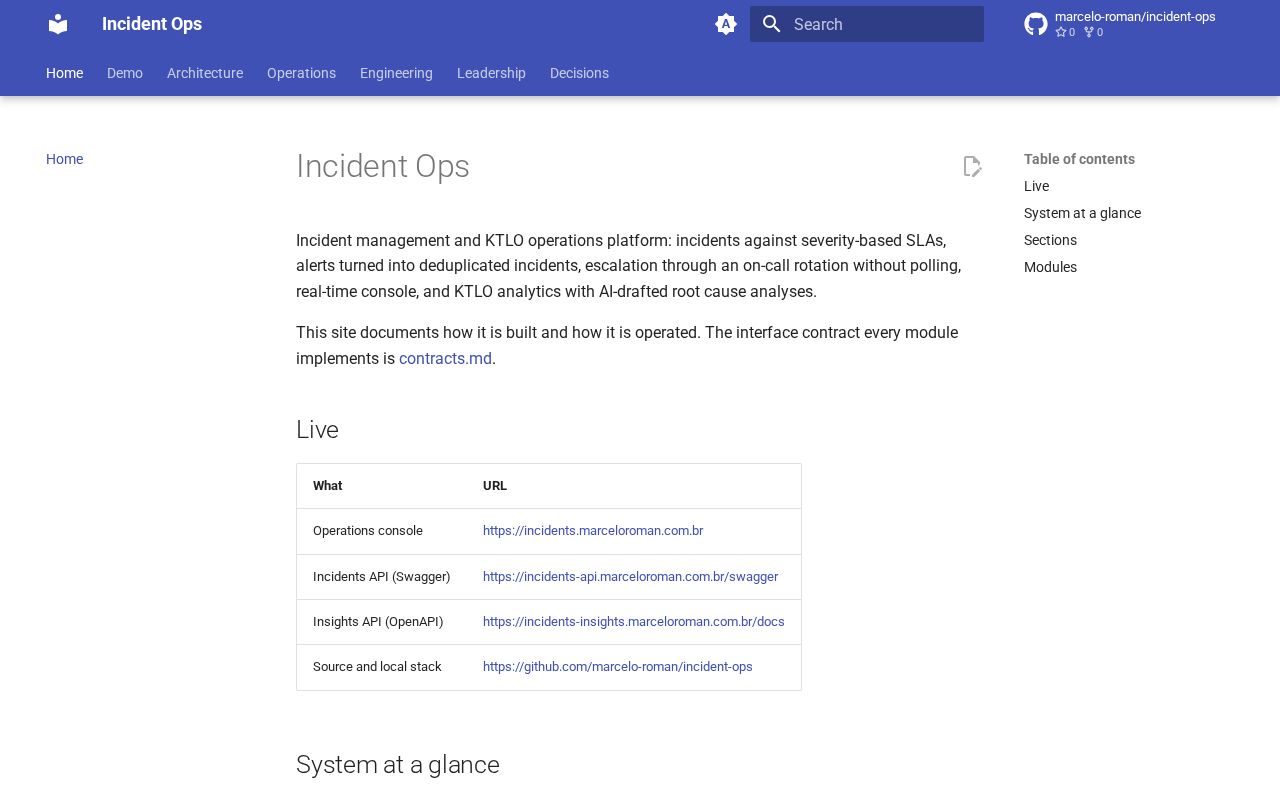Viewport: 1280px width, 800px height.
Task: Click the 'System at a glance' heading
Action: (398, 765)
